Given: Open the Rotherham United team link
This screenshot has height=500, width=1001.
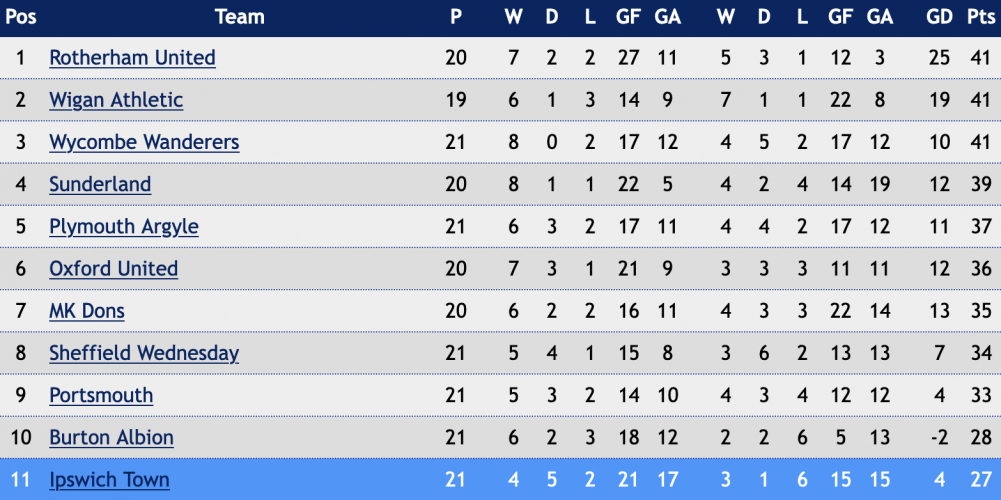Looking at the screenshot, I should pos(132,58).
